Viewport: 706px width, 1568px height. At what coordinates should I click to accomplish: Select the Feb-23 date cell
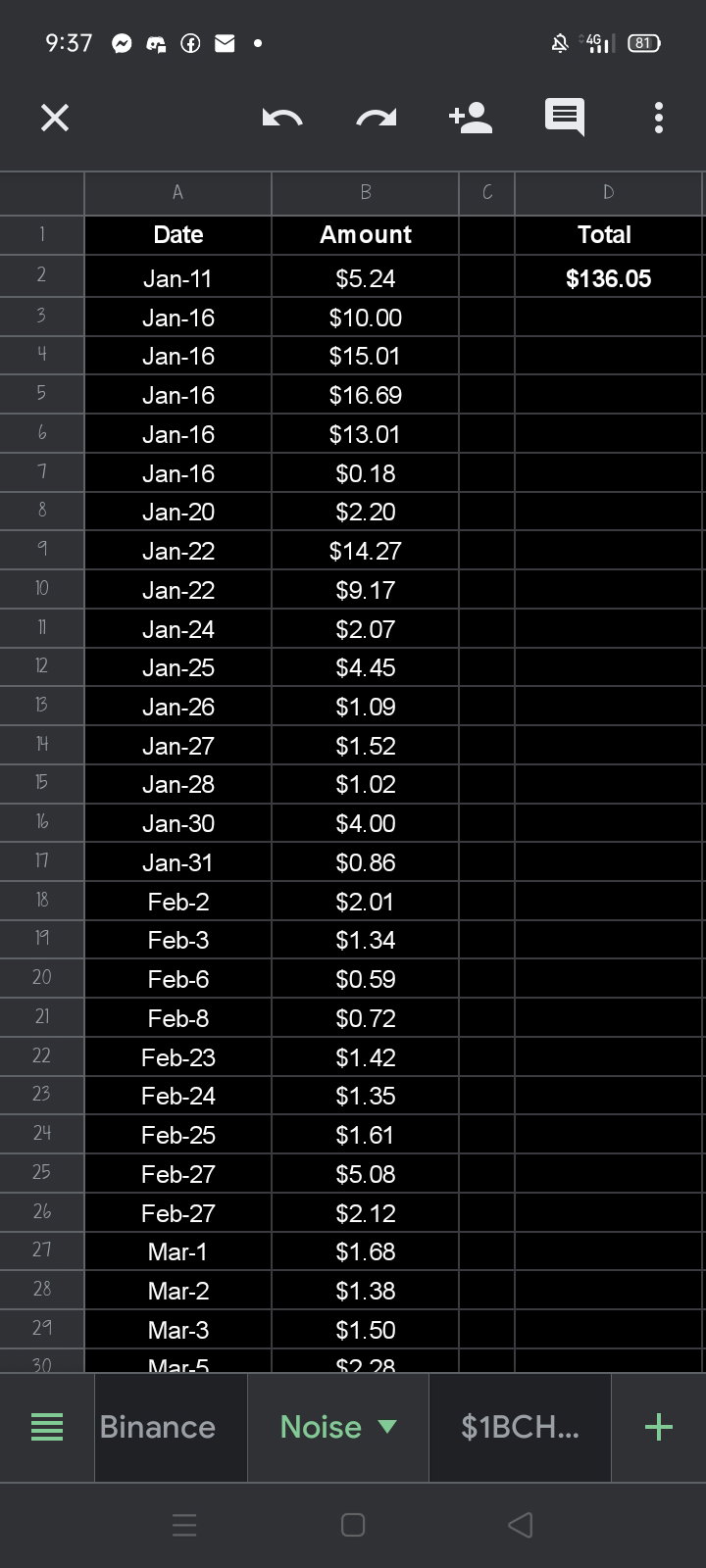point(178,1057)
